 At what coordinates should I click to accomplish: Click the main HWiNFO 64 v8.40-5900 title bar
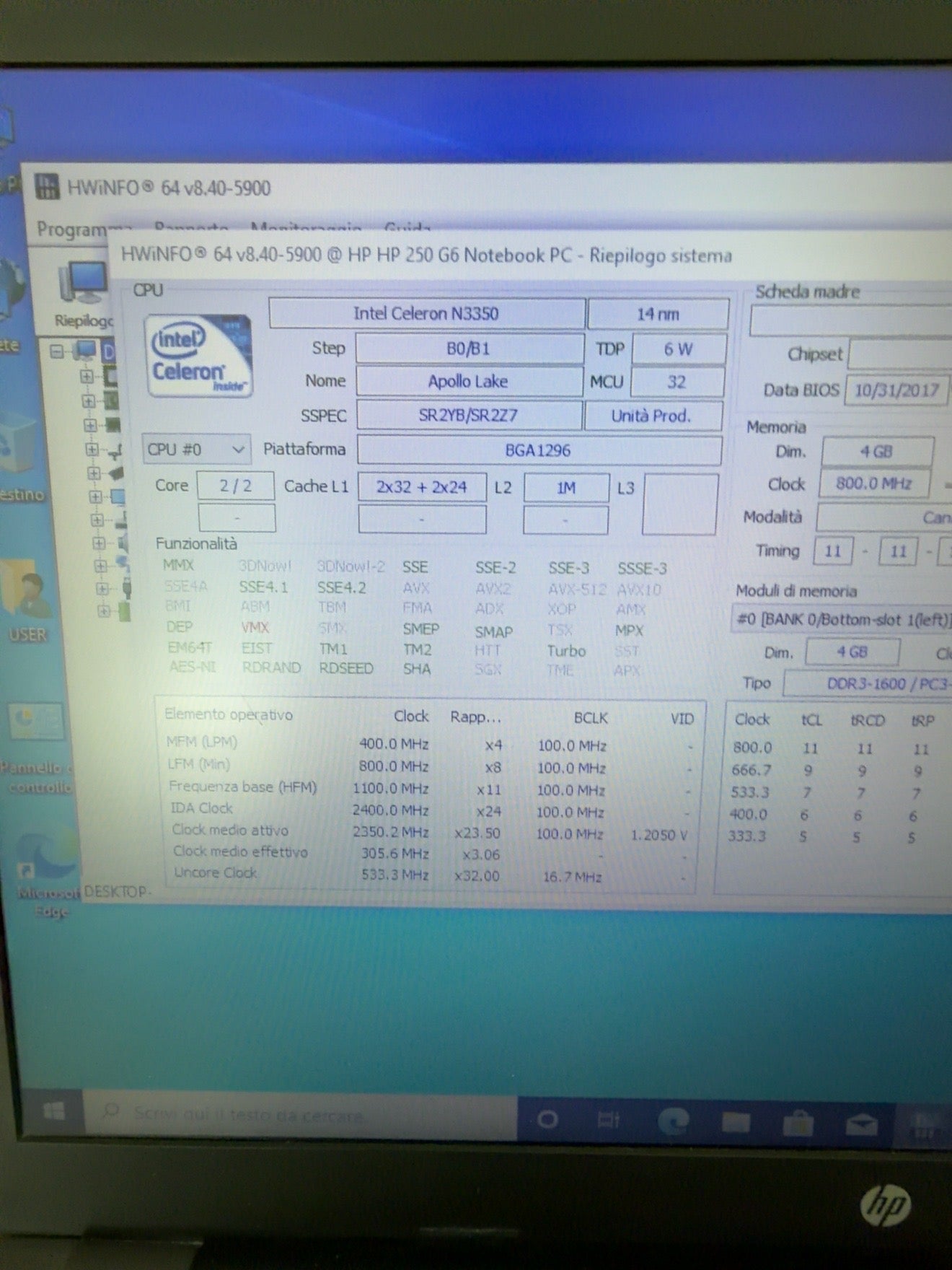coord(486,188)
